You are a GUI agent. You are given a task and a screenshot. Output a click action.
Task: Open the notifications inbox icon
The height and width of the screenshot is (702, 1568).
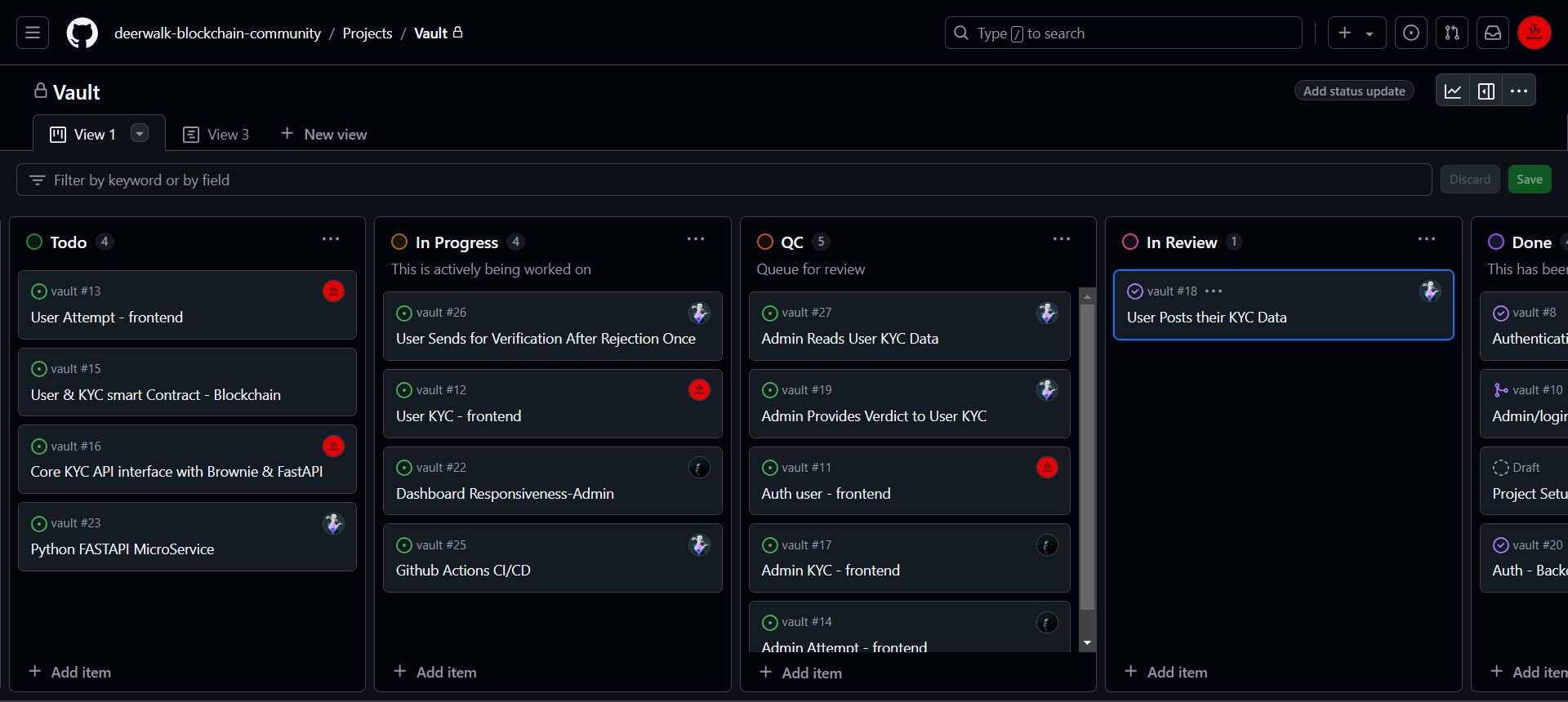click(1492, 33)
